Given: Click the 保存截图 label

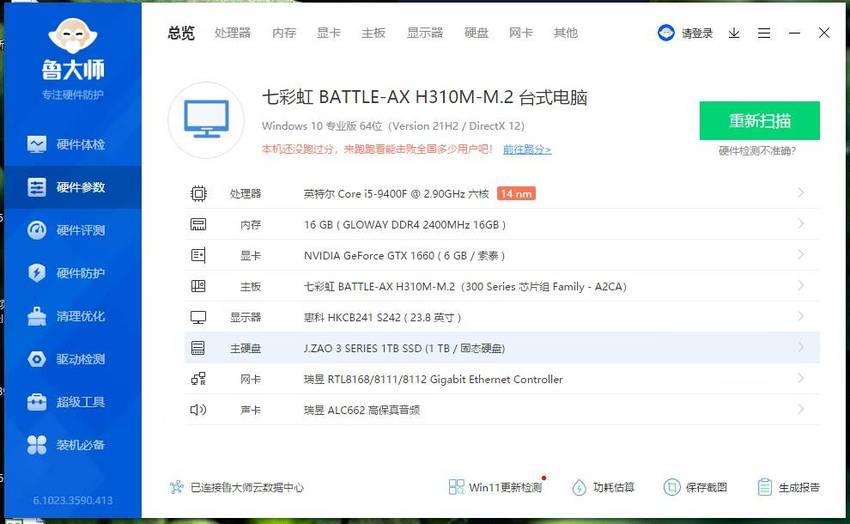Looking at the screenshot, I should pos(706,487).
